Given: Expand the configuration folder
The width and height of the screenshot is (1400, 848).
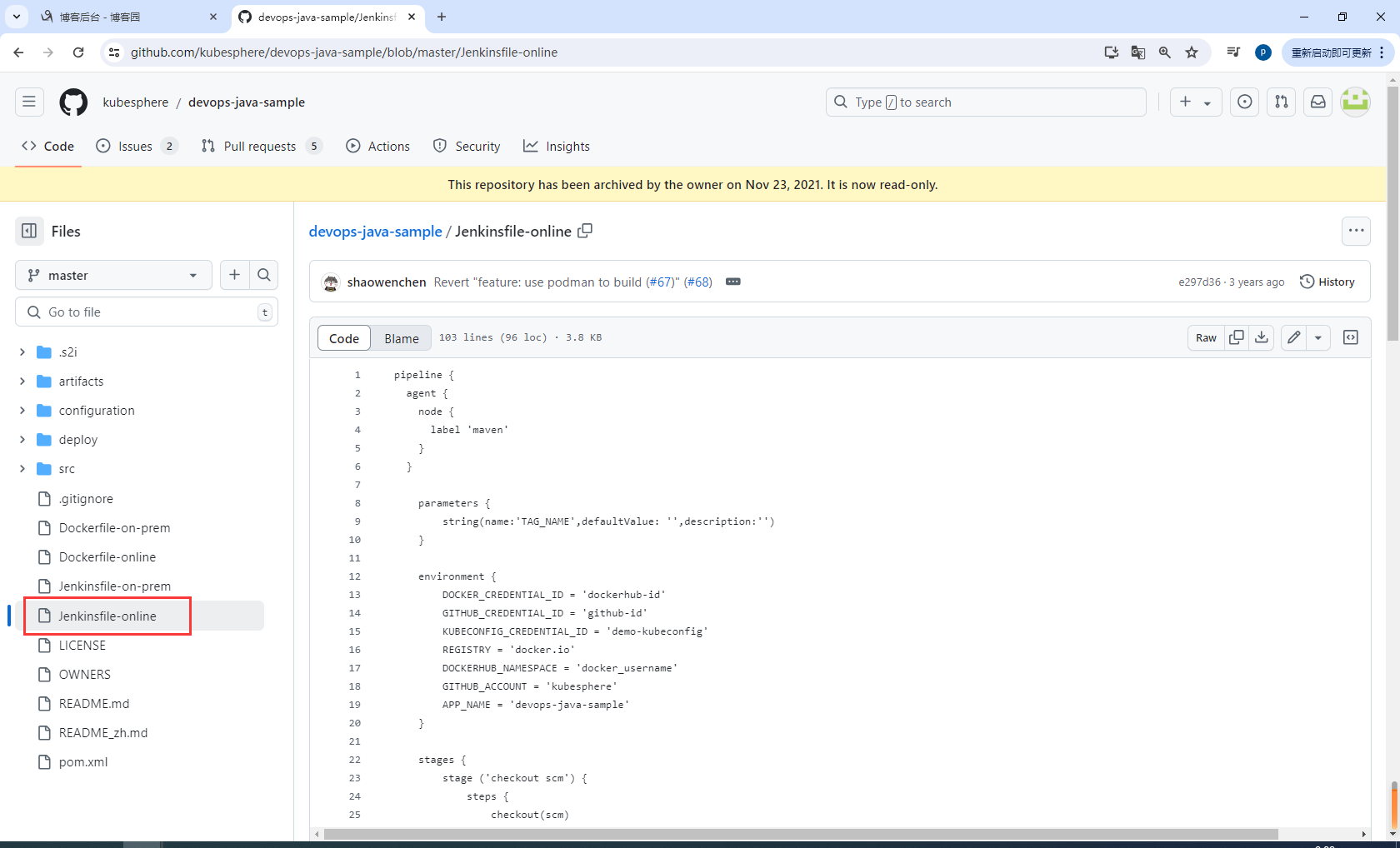Looking at the screenshot, I should coord(22,411).
